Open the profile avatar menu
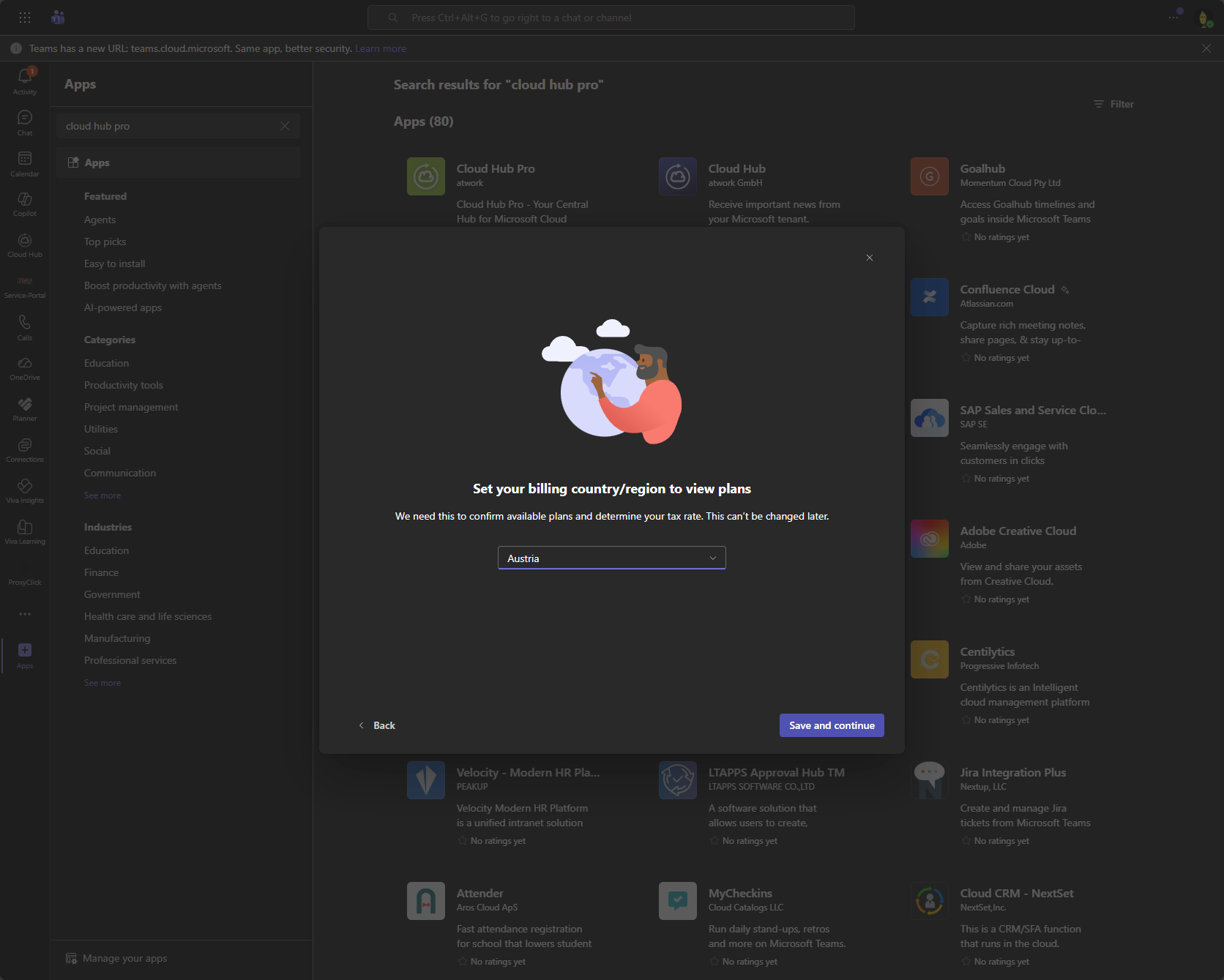Image resolution: width=1224 pixels, height=980 pixels. tap(1205, 18)
